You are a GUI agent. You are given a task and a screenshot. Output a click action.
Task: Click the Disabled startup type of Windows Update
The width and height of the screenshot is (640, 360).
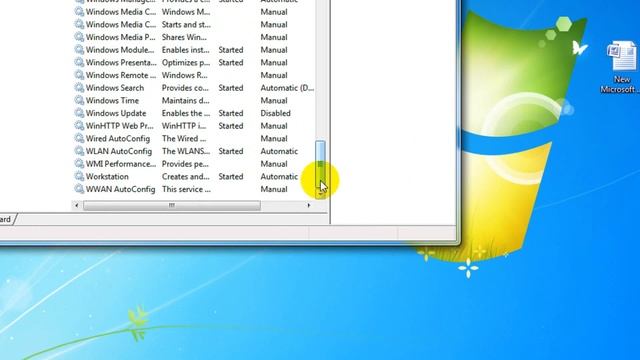coord(276,113)
